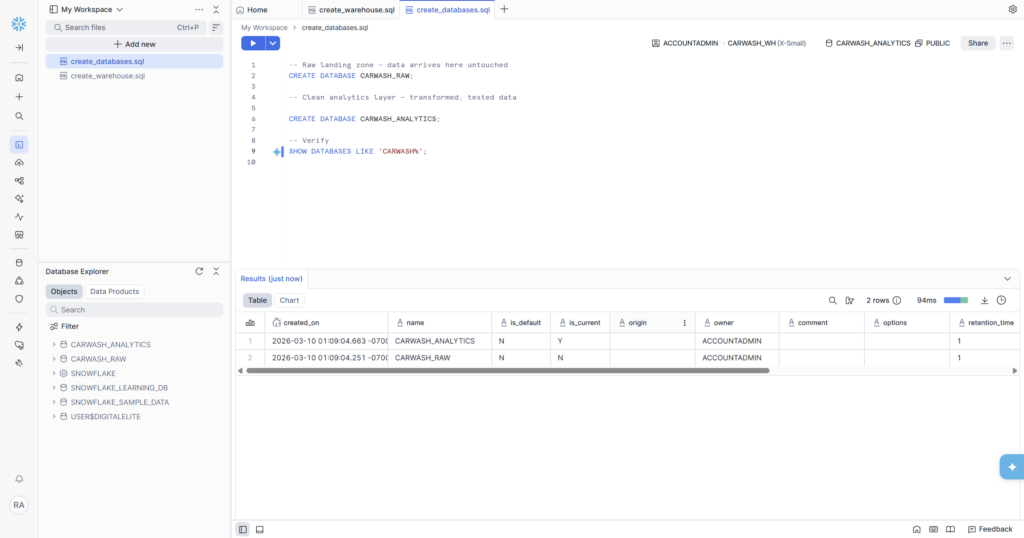Click the search icon in results toolbar
The image size is (1024, 538).
pyautogui.click(x=832, y=300)
